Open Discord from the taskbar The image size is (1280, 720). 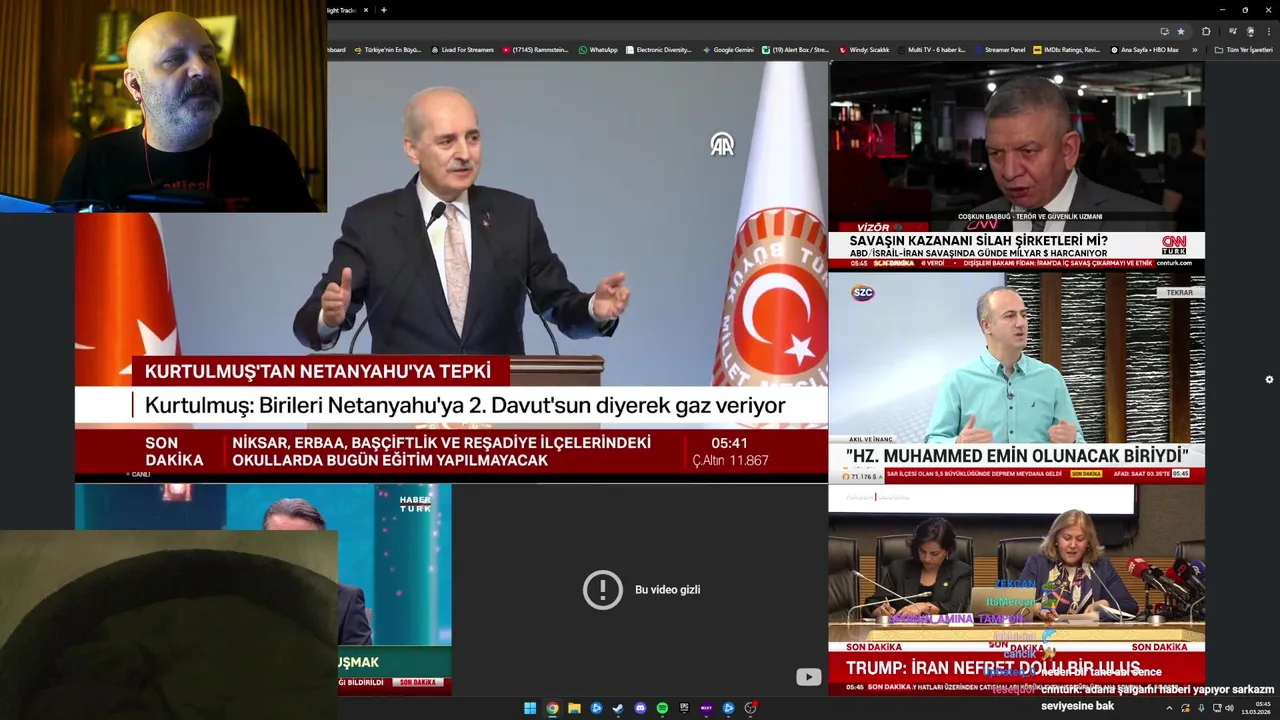(640, 708)
